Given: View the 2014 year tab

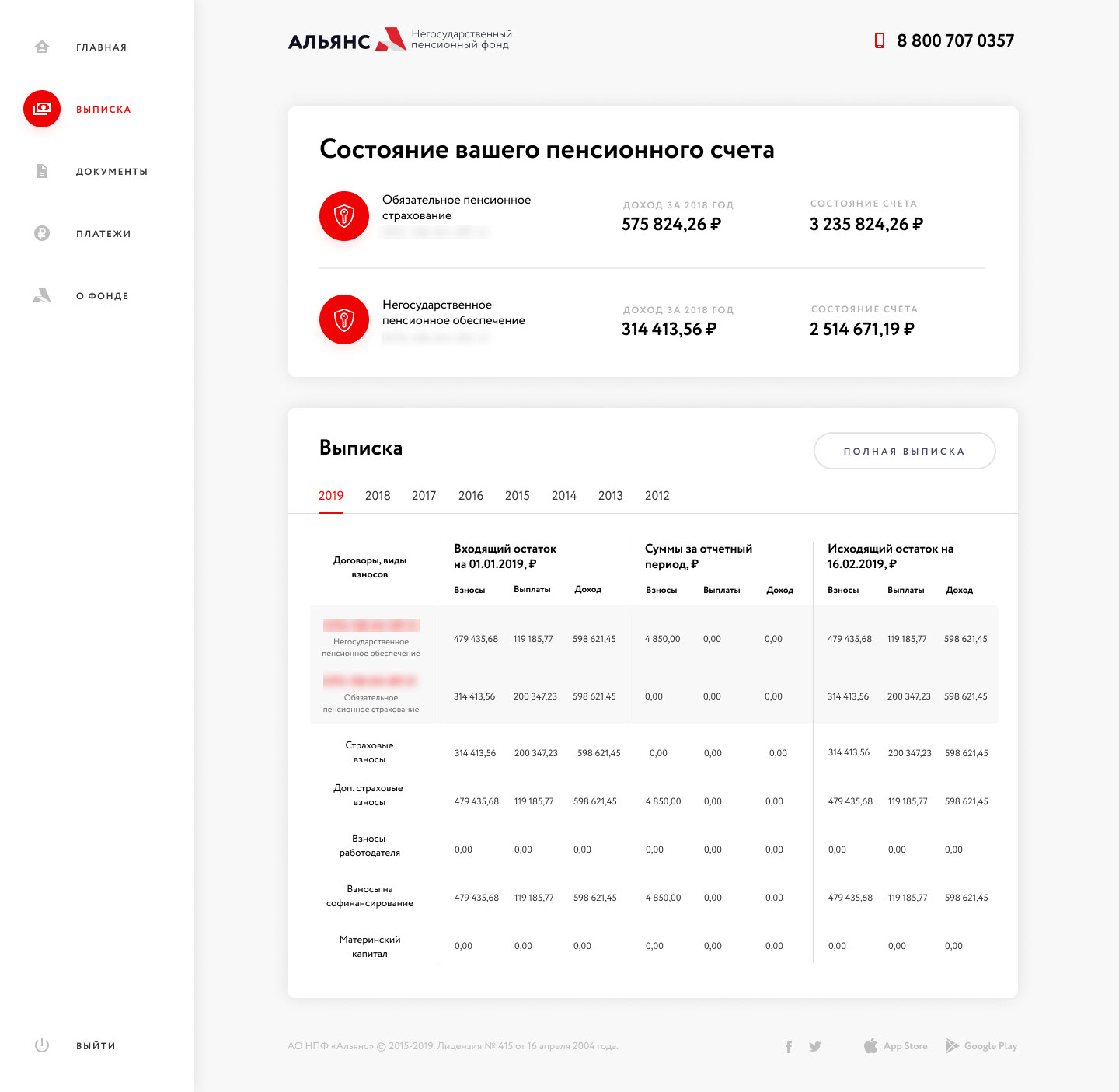Looking at the screenshot, I should tap(564, 496).
